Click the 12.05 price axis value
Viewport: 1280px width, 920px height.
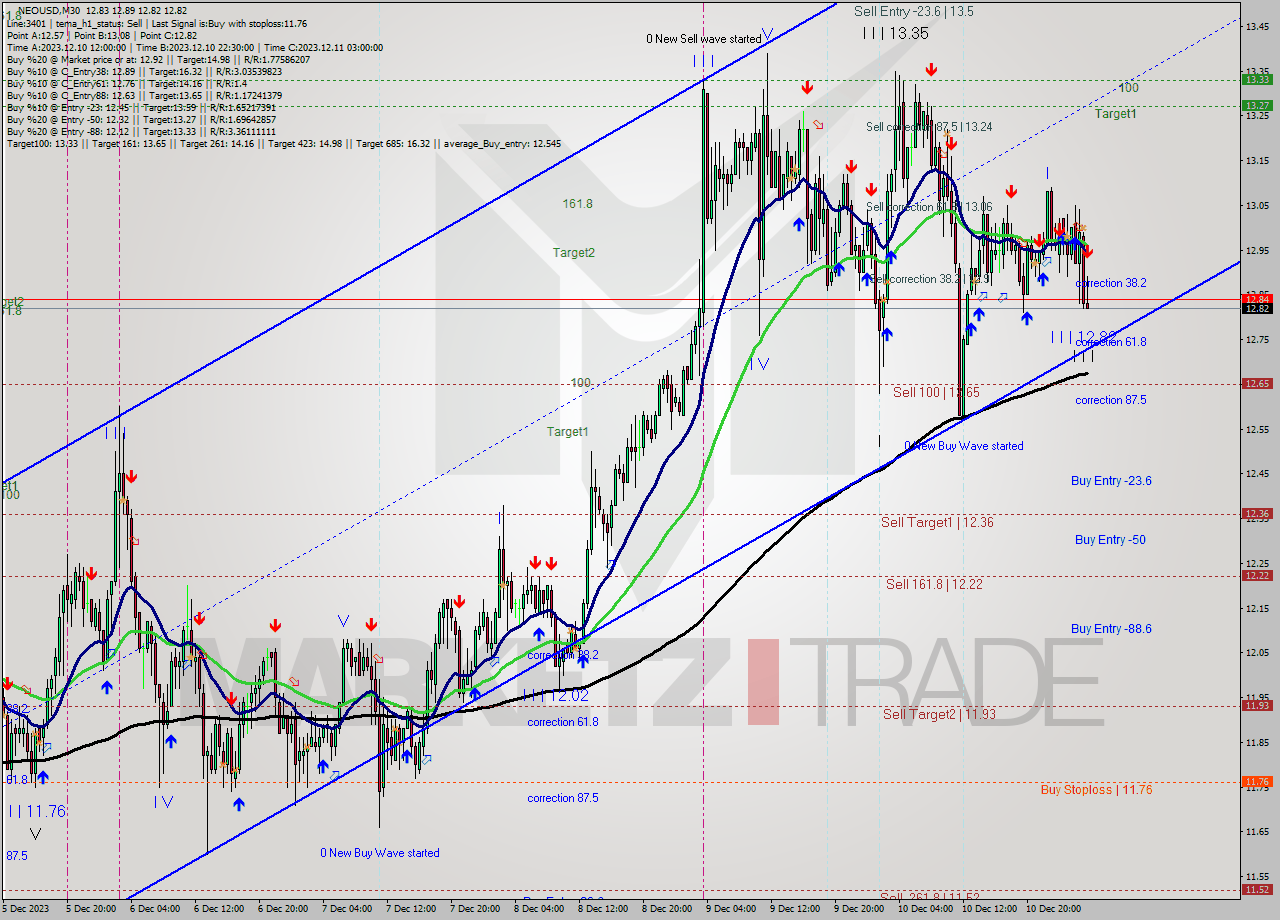[1257, 653]
